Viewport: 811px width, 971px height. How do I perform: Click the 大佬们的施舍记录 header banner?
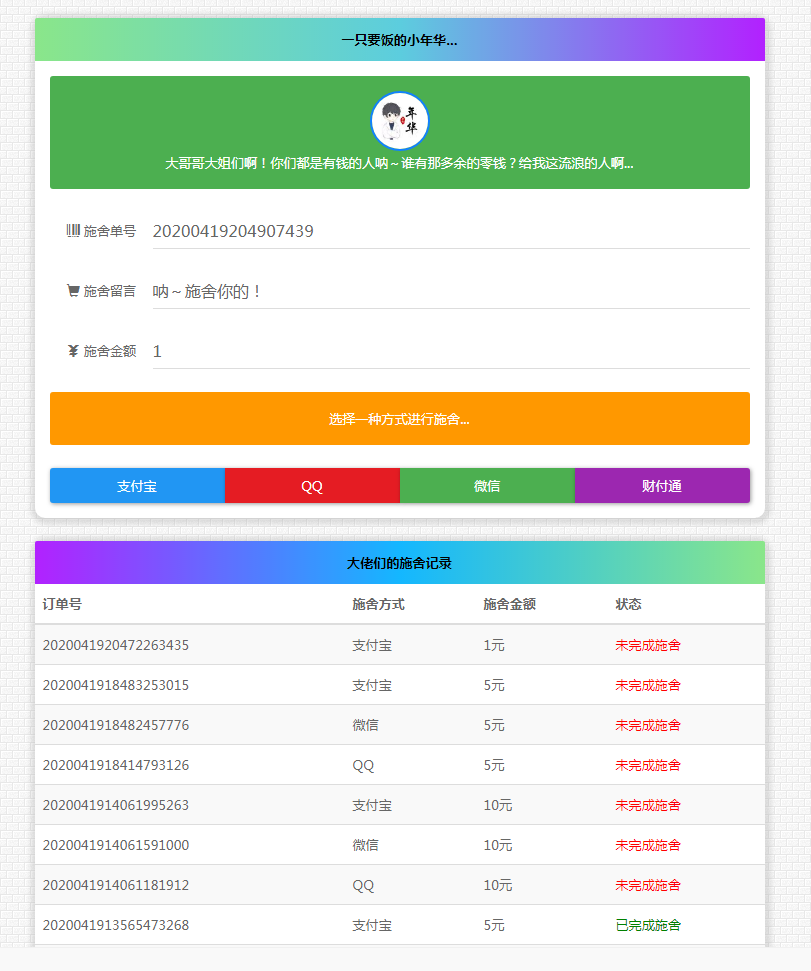(399, 562)
